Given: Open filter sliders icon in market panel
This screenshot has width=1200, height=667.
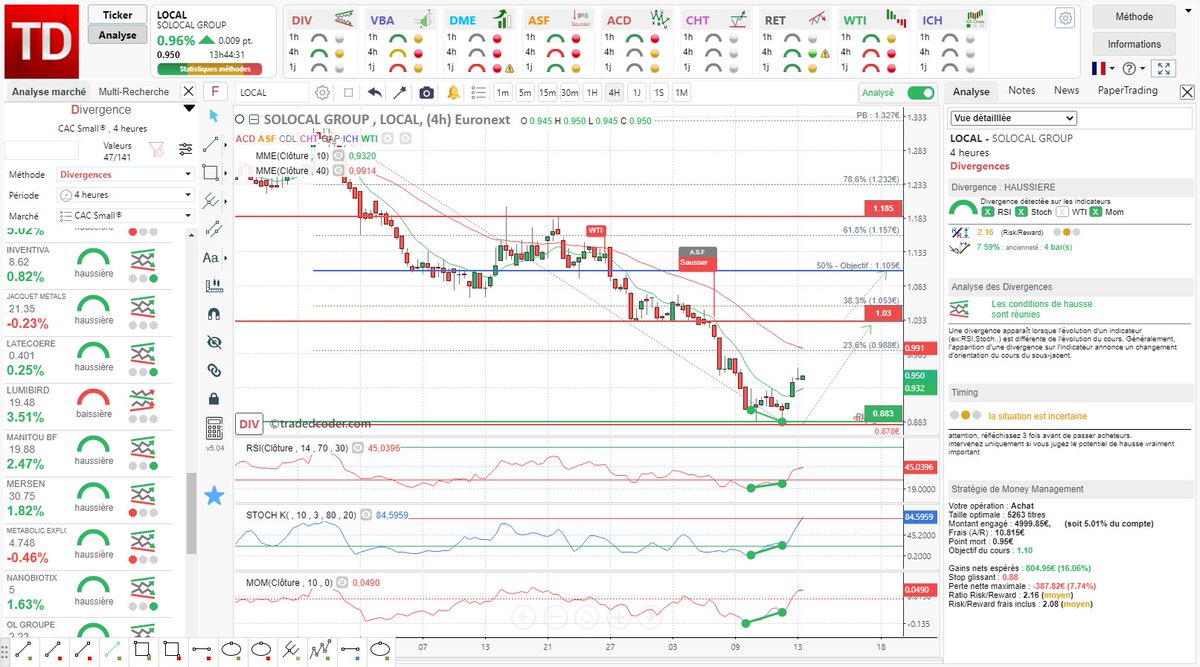Looking at the screenshot, I should [186, 149].
